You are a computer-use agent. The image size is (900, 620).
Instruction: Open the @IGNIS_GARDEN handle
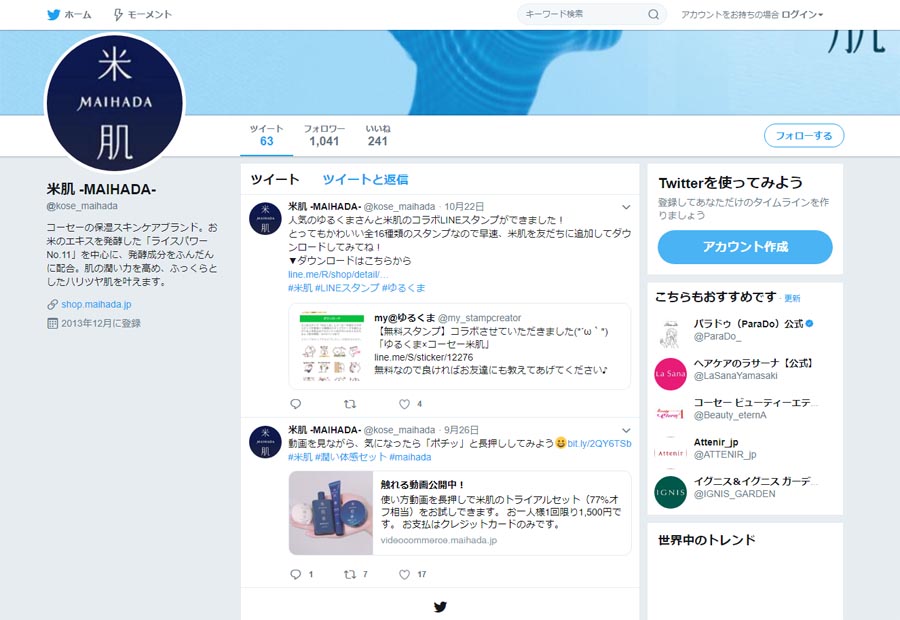point(734,494)
